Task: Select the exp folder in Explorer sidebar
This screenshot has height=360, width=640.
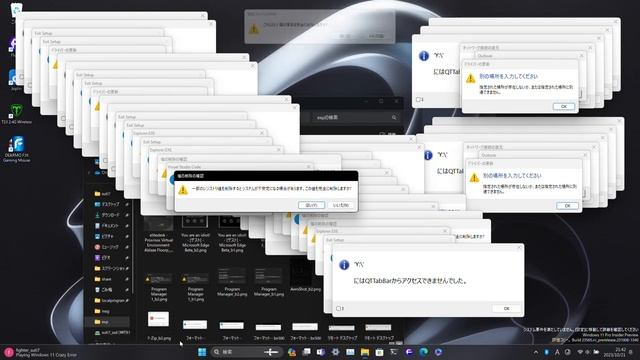Action: point(107,322)
